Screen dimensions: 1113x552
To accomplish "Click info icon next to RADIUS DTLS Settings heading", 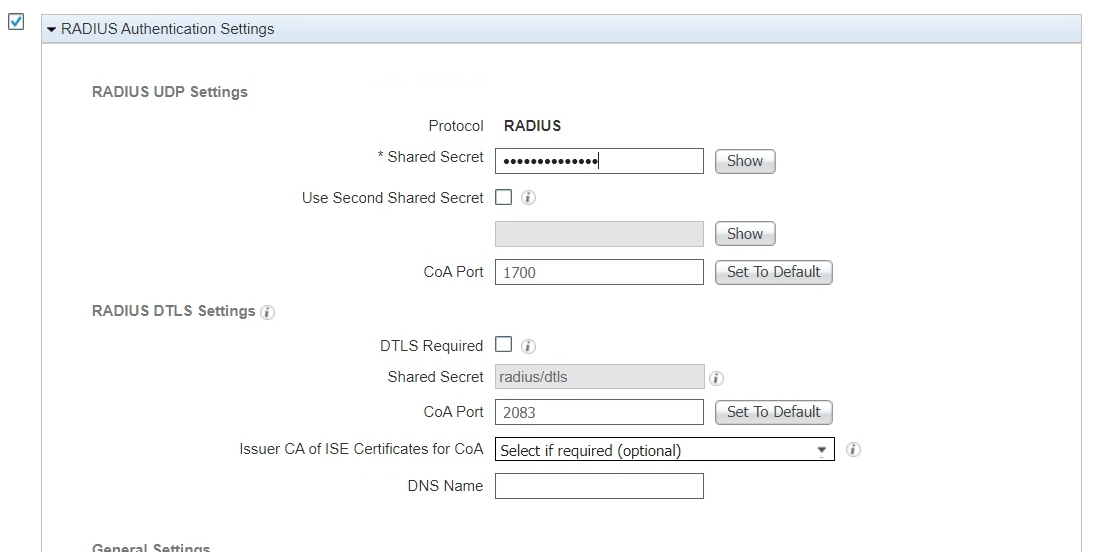I will [267, 312].
